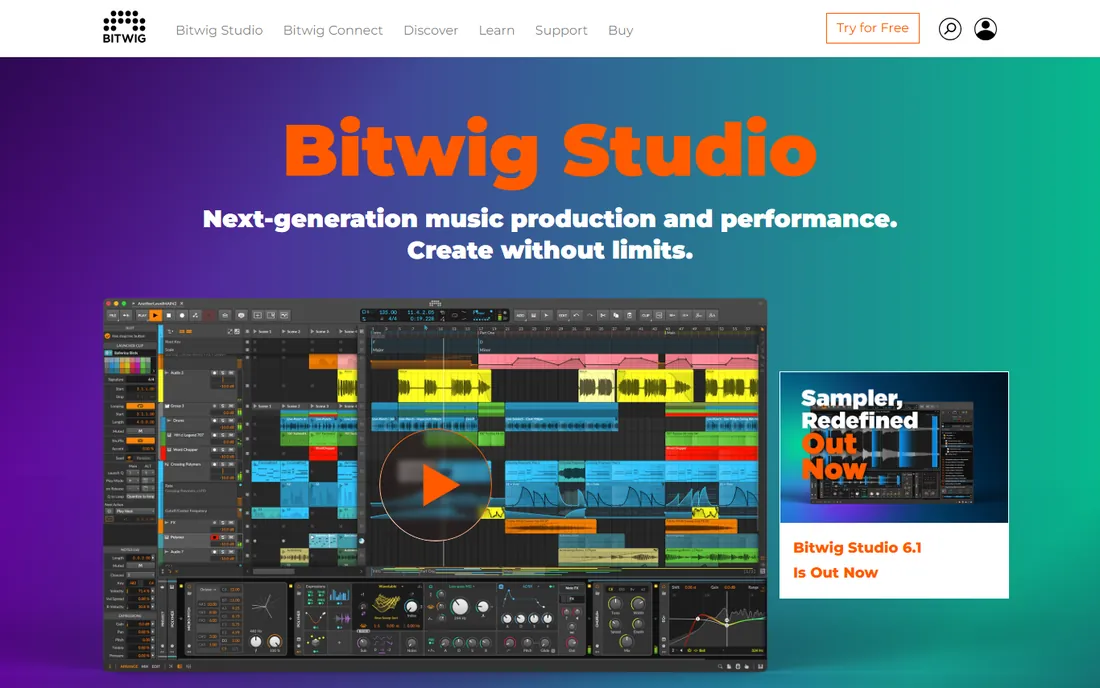Click the Create without limits tagline
1100x688 pixels.
(550, 250)
